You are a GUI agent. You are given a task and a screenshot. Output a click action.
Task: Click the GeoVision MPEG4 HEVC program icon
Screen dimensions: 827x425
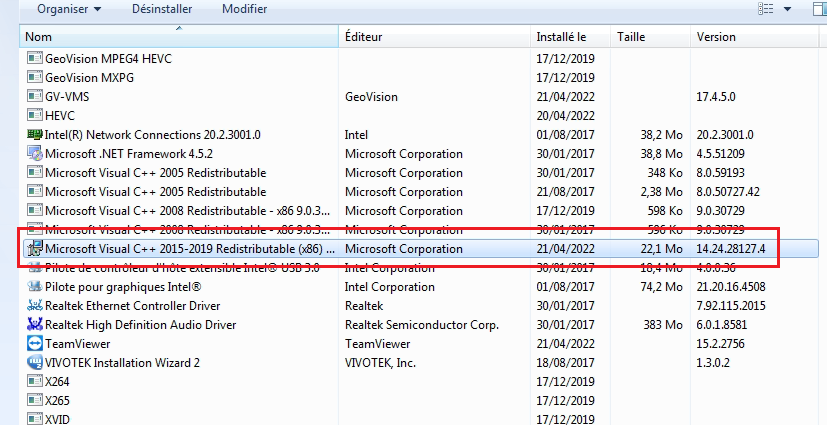tap(35, 59)
